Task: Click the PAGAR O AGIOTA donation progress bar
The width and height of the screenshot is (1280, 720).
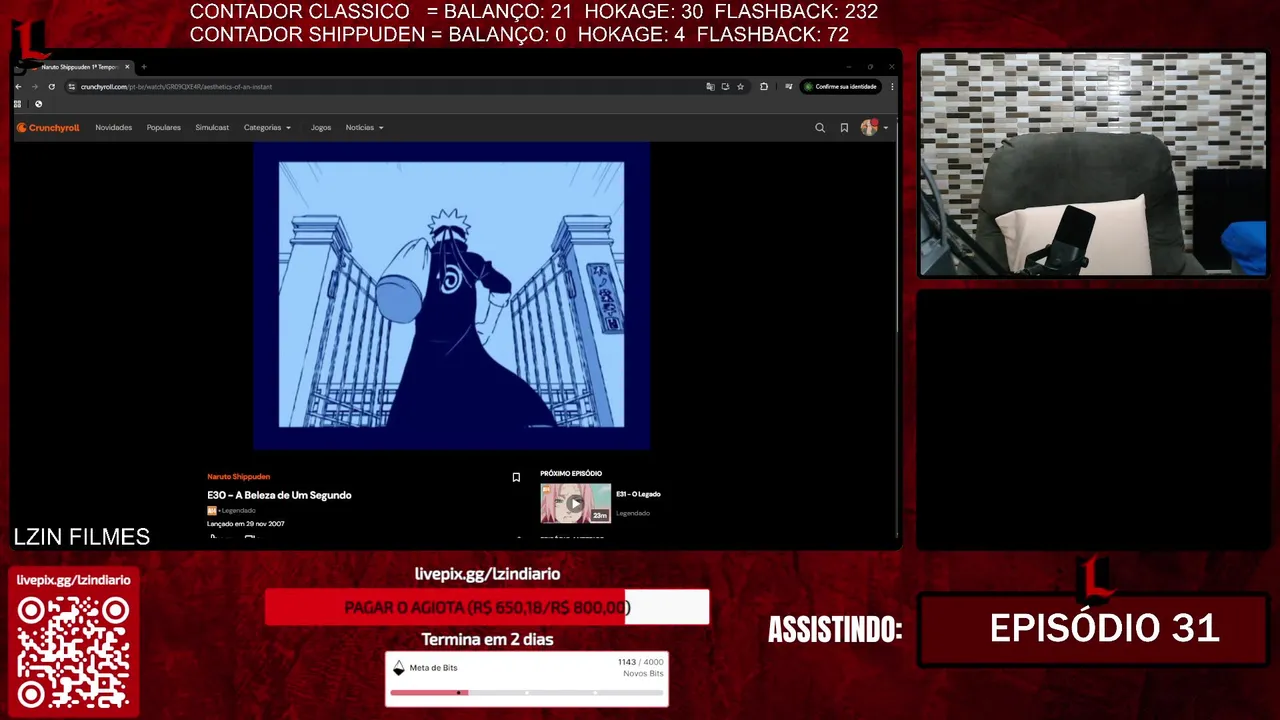Action: tap(487, 607)
